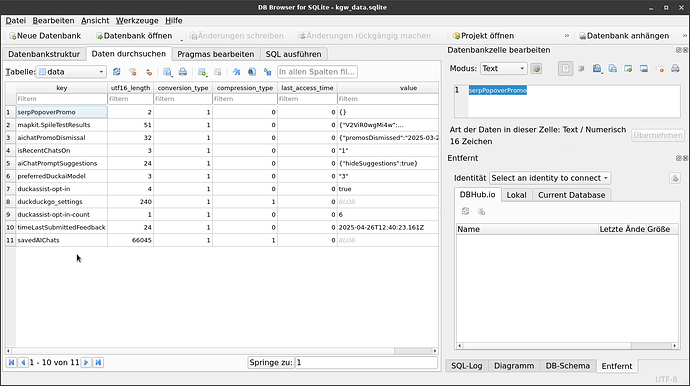The width and height of the screenshot is (690, 386).
Task: Click the export to file icon in cell editor
Action: (x=644, y=69)
